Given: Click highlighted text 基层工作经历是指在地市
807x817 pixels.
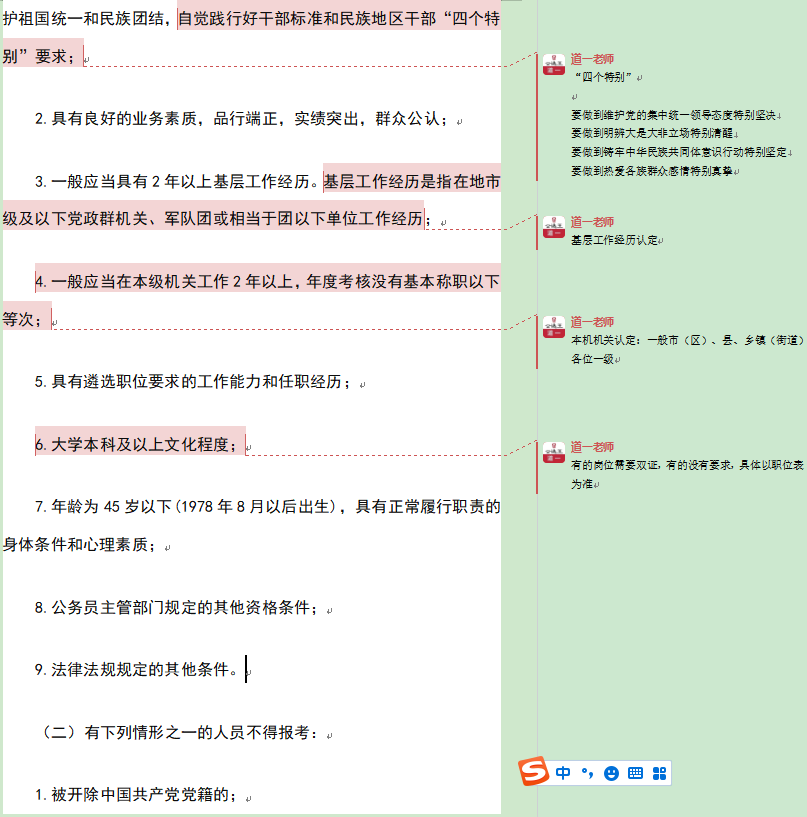Looking at the screenshot, I should coord(410,181).
